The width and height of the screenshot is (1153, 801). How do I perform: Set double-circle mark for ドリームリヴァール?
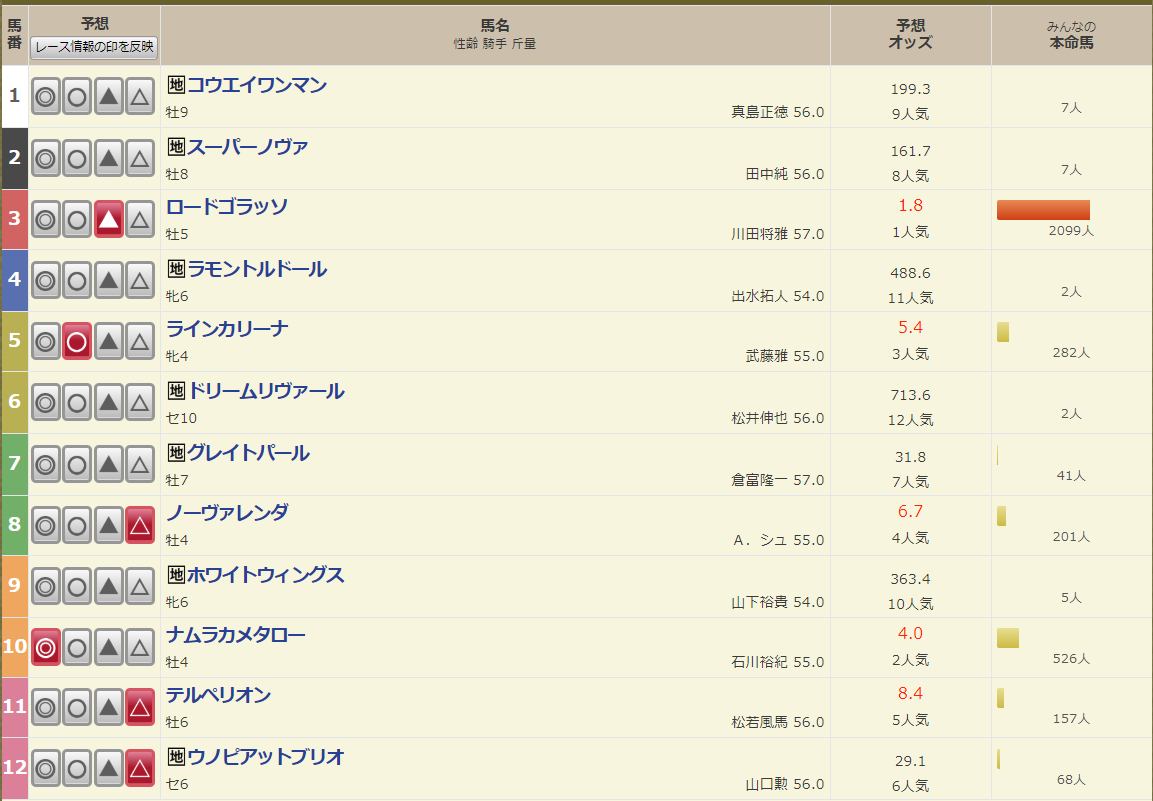[46, 402]
